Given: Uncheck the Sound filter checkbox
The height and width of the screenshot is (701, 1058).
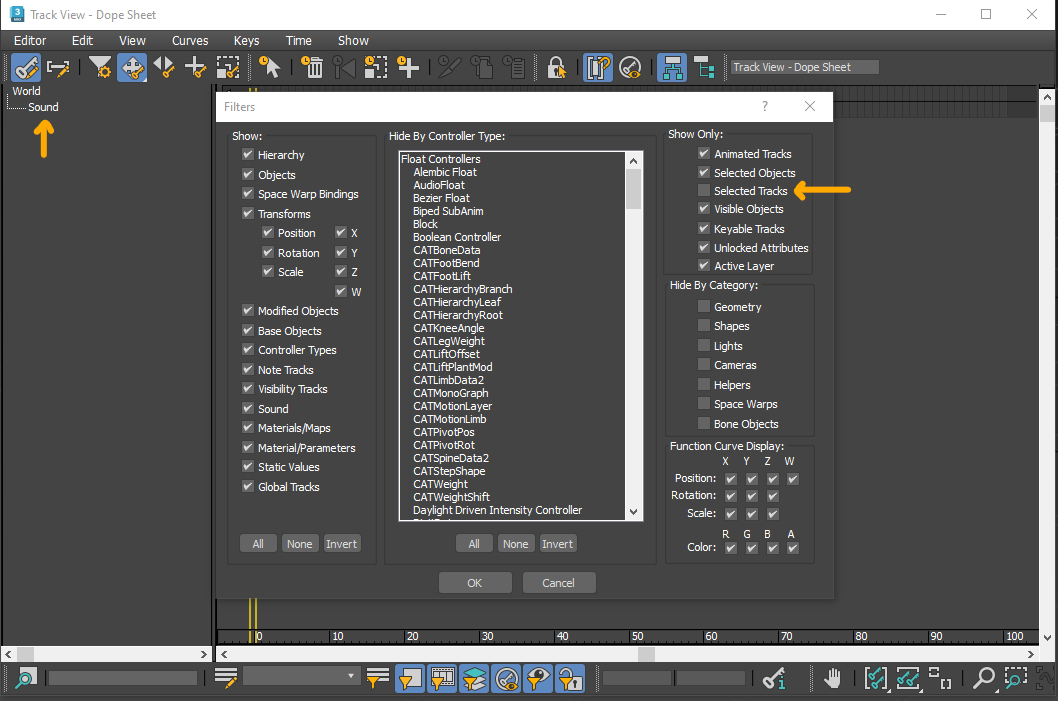Looking at the screenshot, I should (x=247, y=408).
